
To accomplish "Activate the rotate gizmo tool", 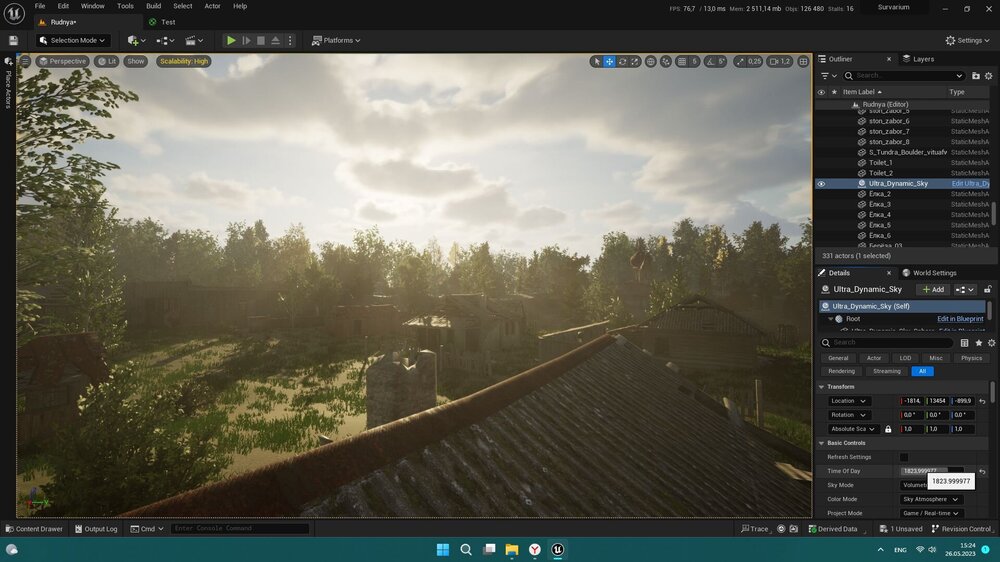I will point(622,61).
